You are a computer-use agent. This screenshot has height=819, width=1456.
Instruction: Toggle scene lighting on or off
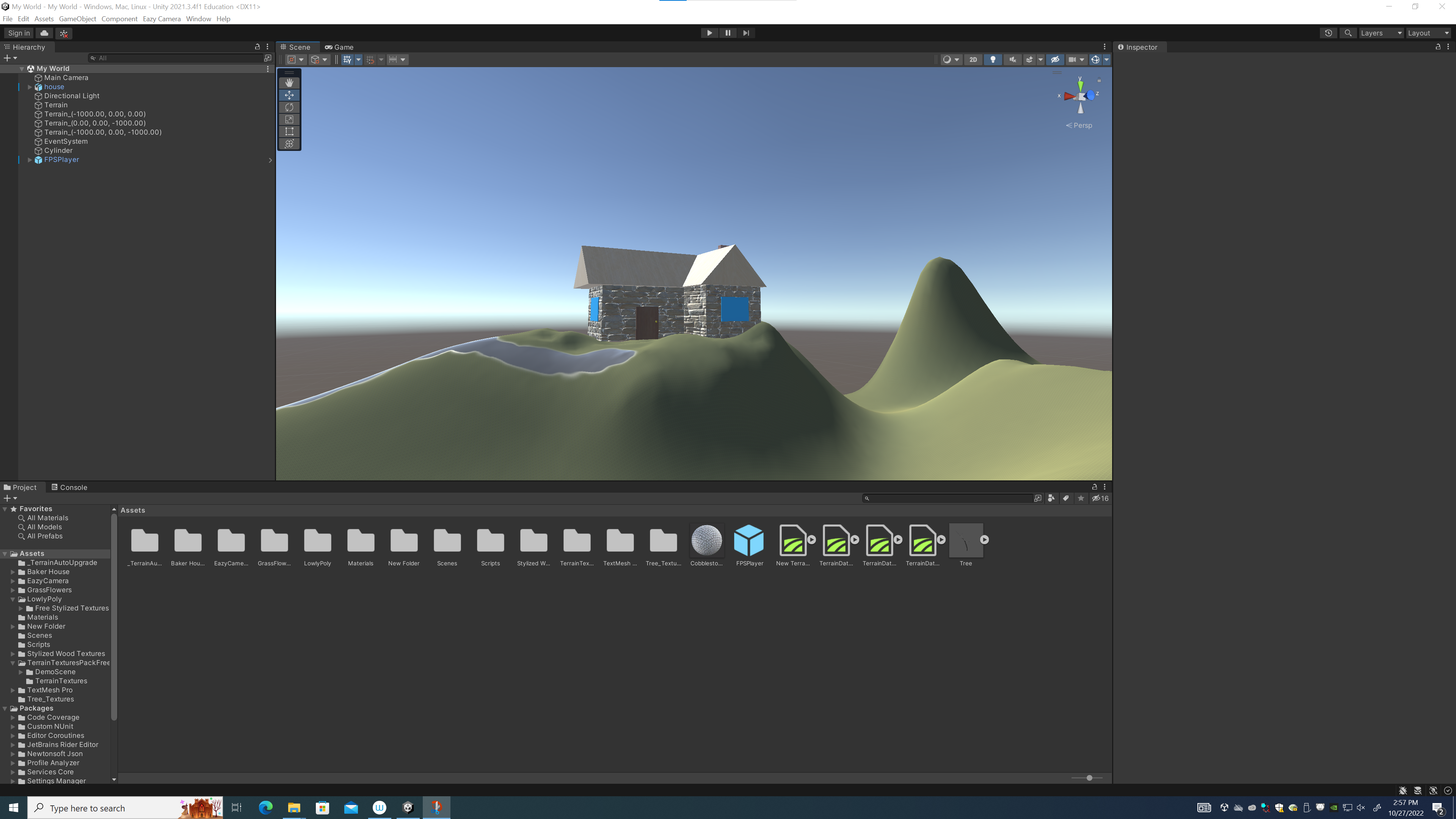pos(993,60)
